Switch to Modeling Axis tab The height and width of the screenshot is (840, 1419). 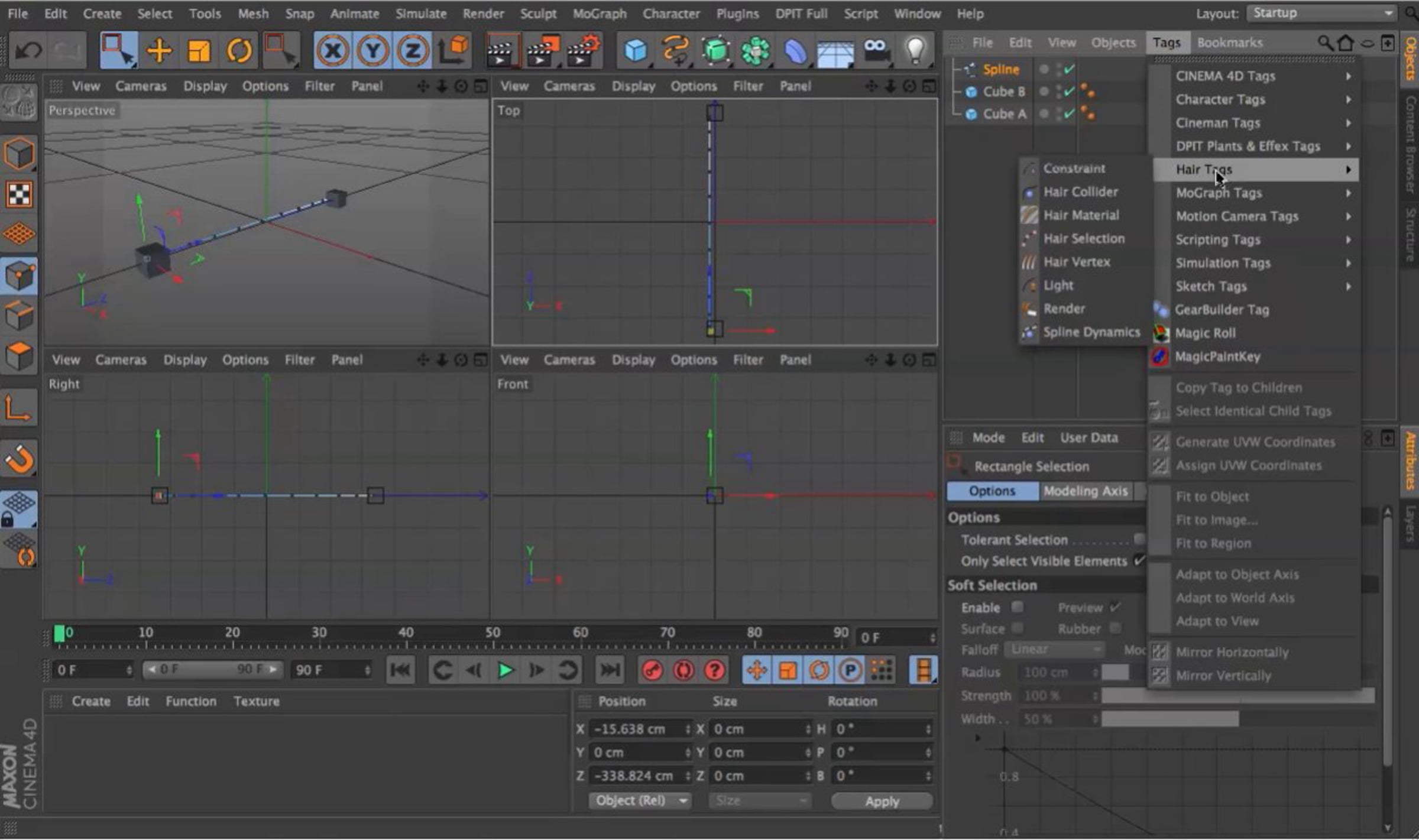pos(1086,491)
